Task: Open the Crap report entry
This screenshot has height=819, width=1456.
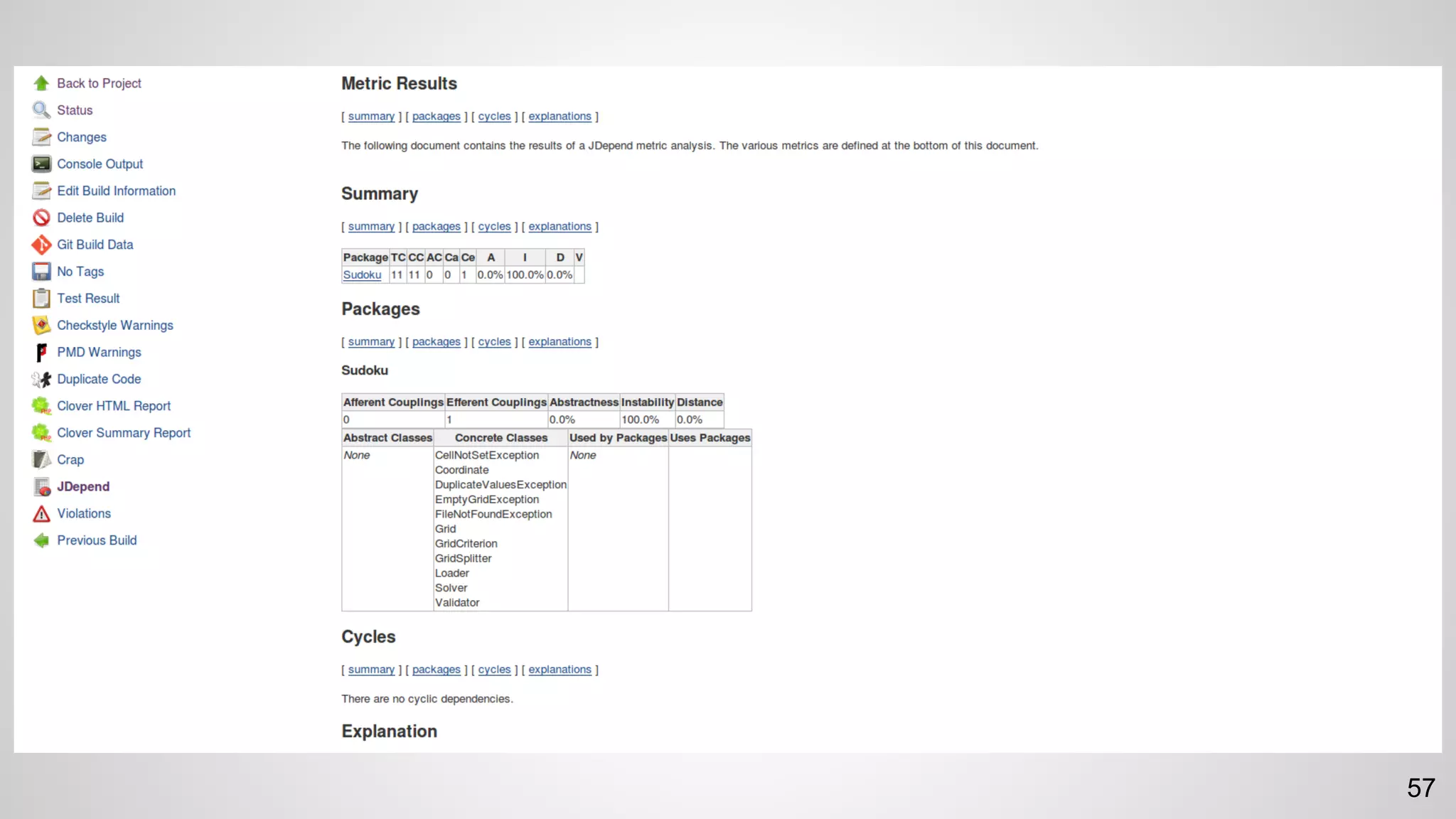Action: tap(70, 459)
